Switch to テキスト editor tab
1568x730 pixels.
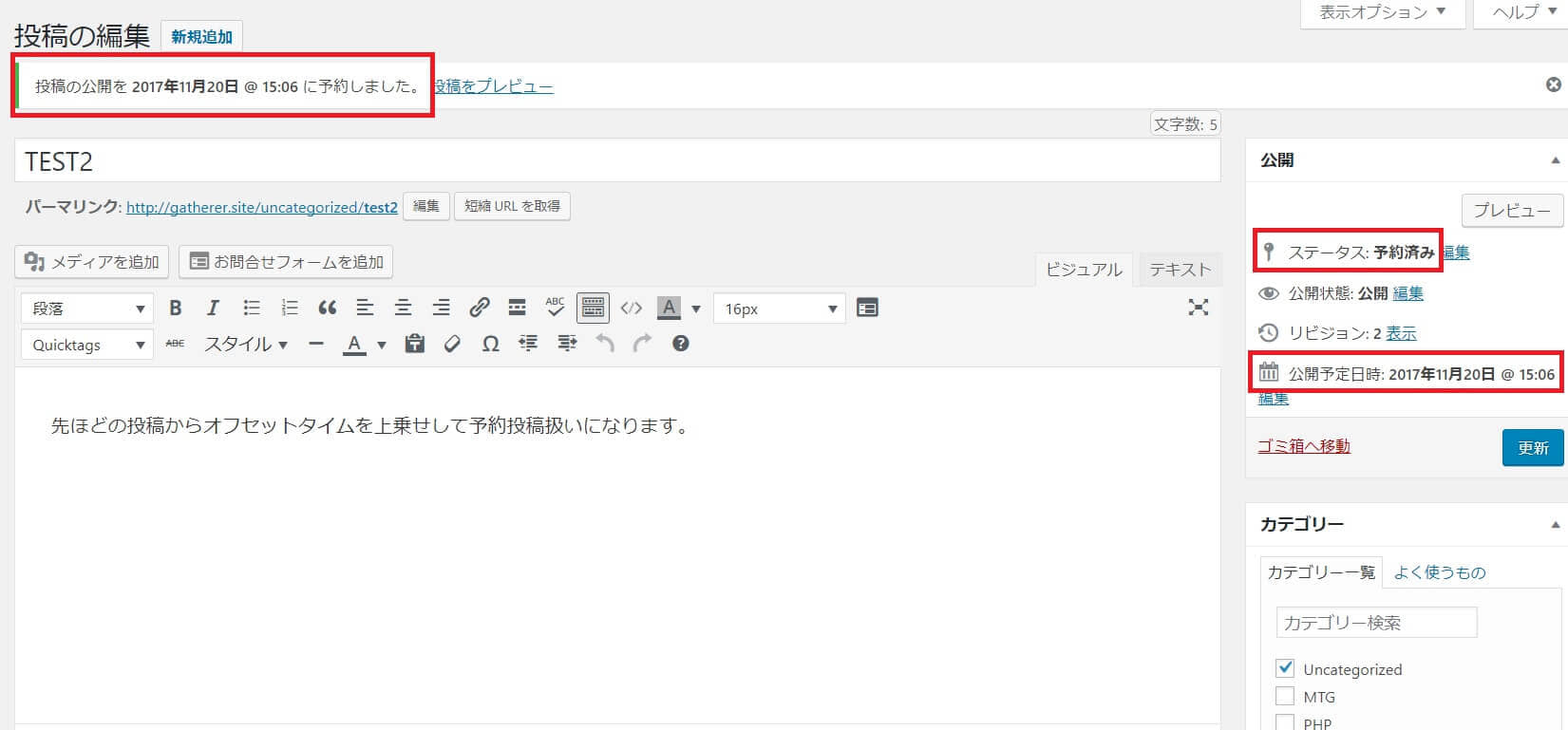pyautogui.click(x=1180, y=270)
